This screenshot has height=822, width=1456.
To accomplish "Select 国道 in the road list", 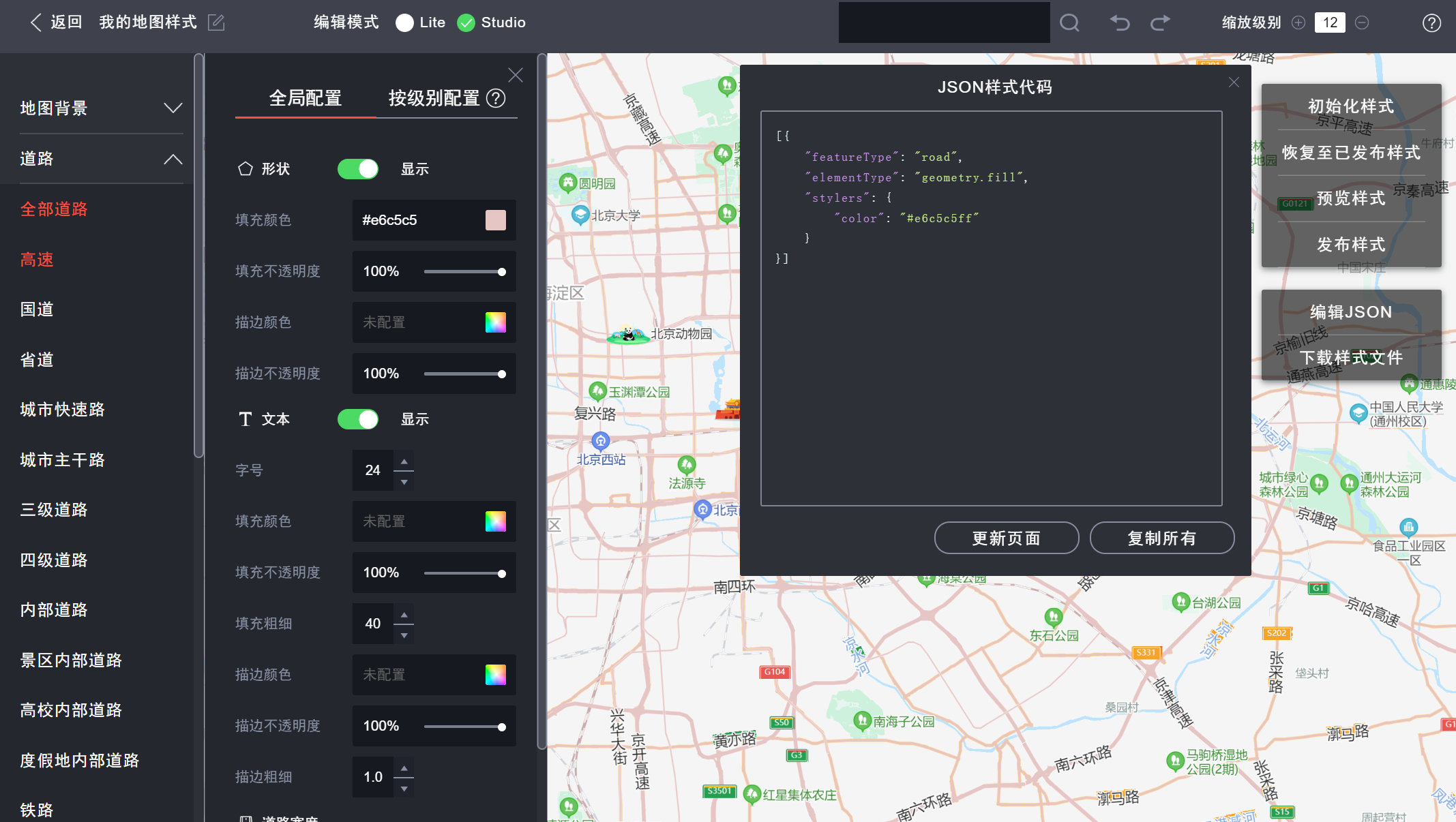I will 36,309.
